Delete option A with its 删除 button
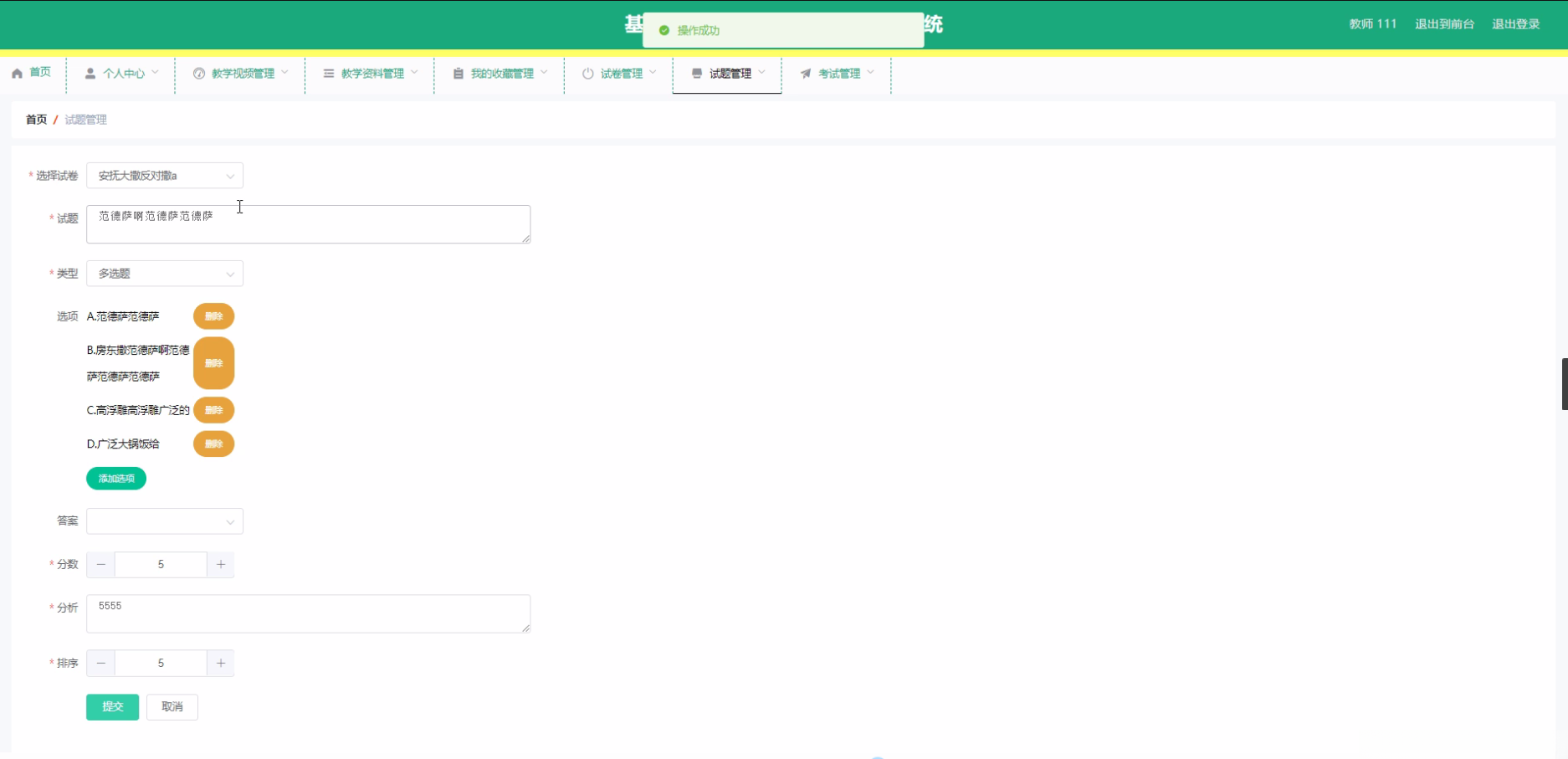The width and height of the screenshot is (1568, 759). click(x=213, y=316)
